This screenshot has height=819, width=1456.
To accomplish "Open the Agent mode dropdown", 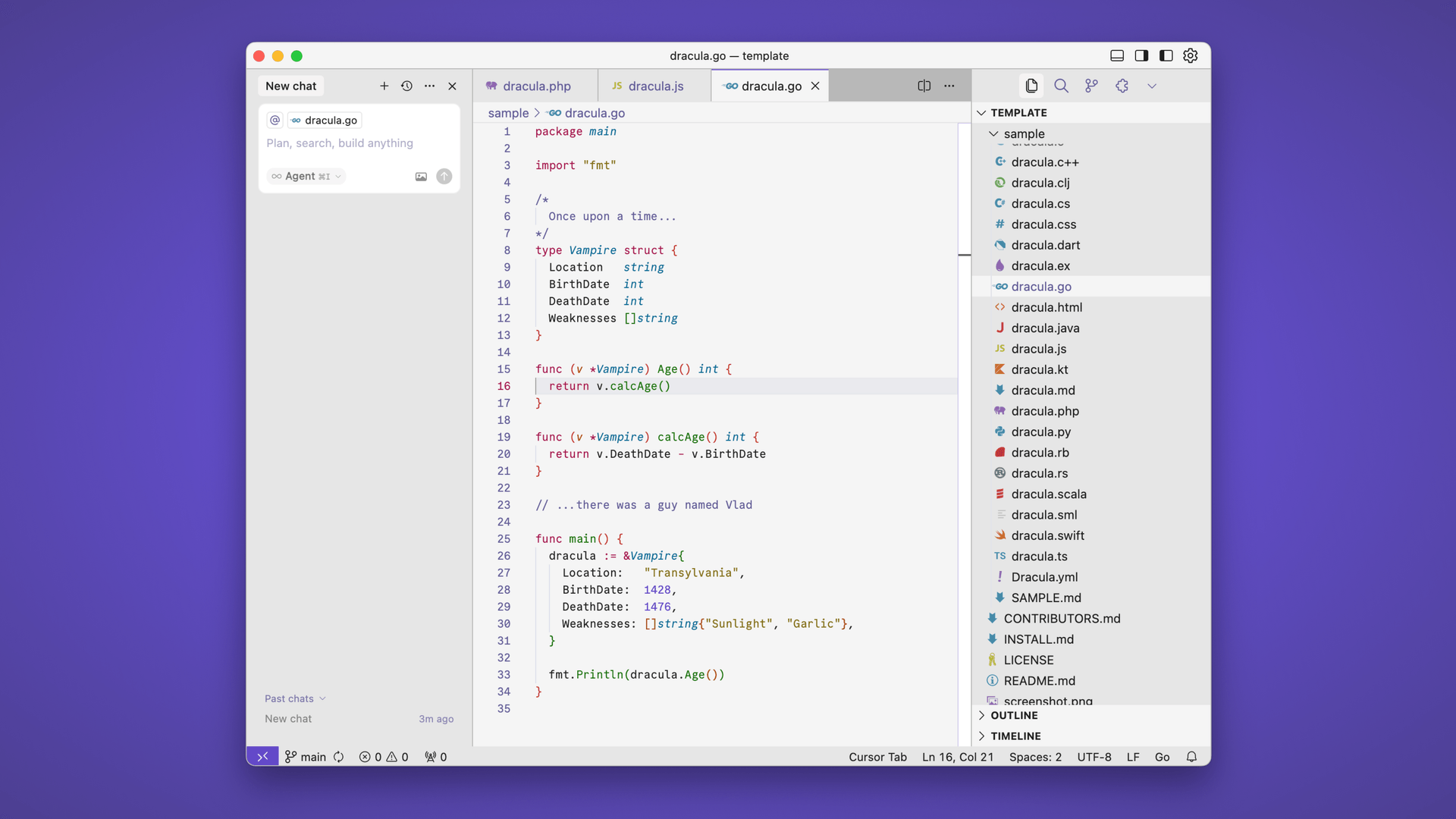I will tap(306, 176).
